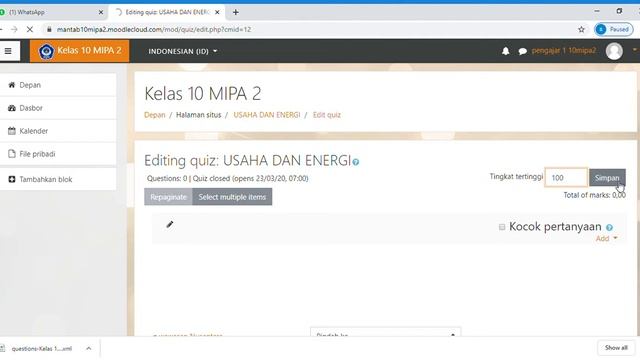Open help icon beside Kocok pertanyaan

point(609,227)
